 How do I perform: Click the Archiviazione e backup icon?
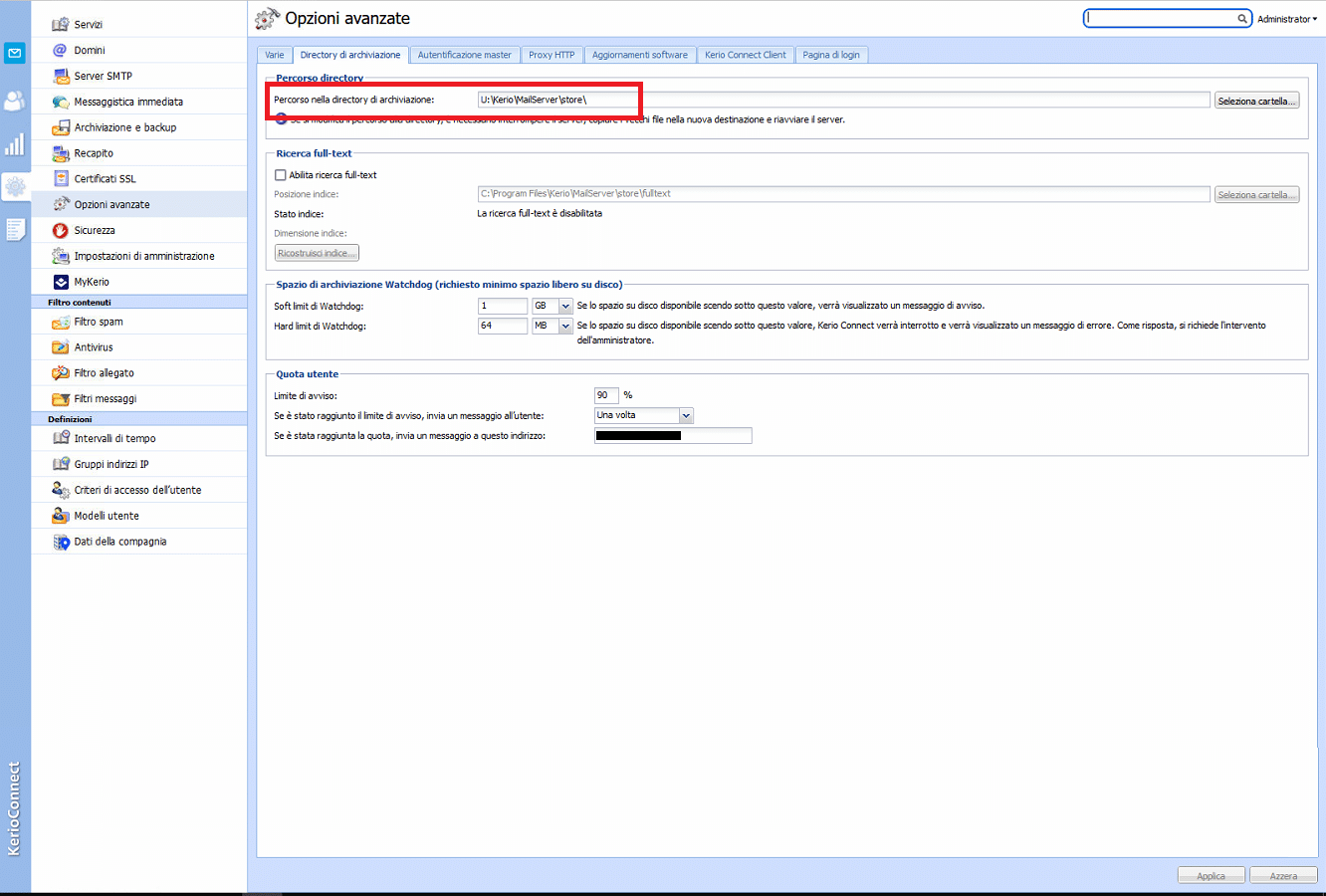(x=61, y=127)
